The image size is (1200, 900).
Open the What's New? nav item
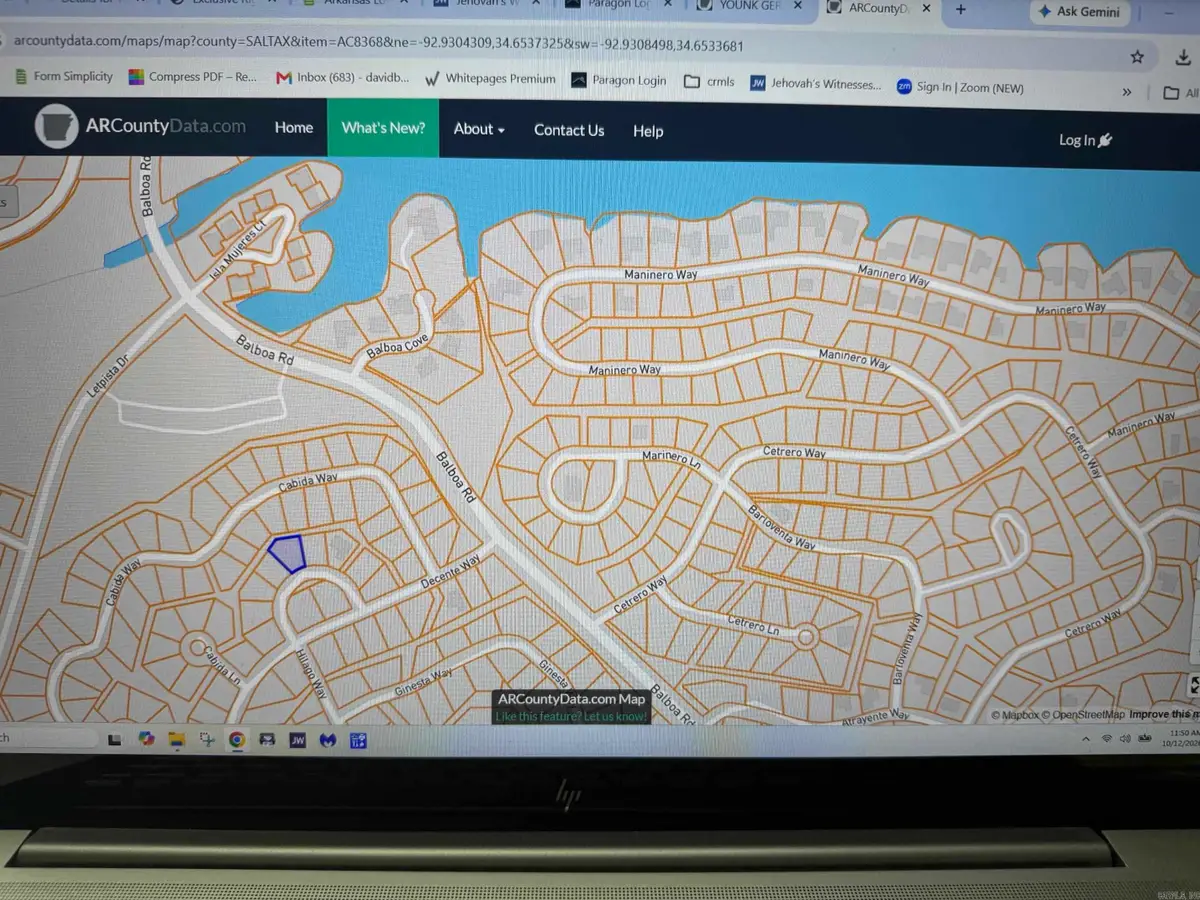pyautogui.click(x=383, y=127)
